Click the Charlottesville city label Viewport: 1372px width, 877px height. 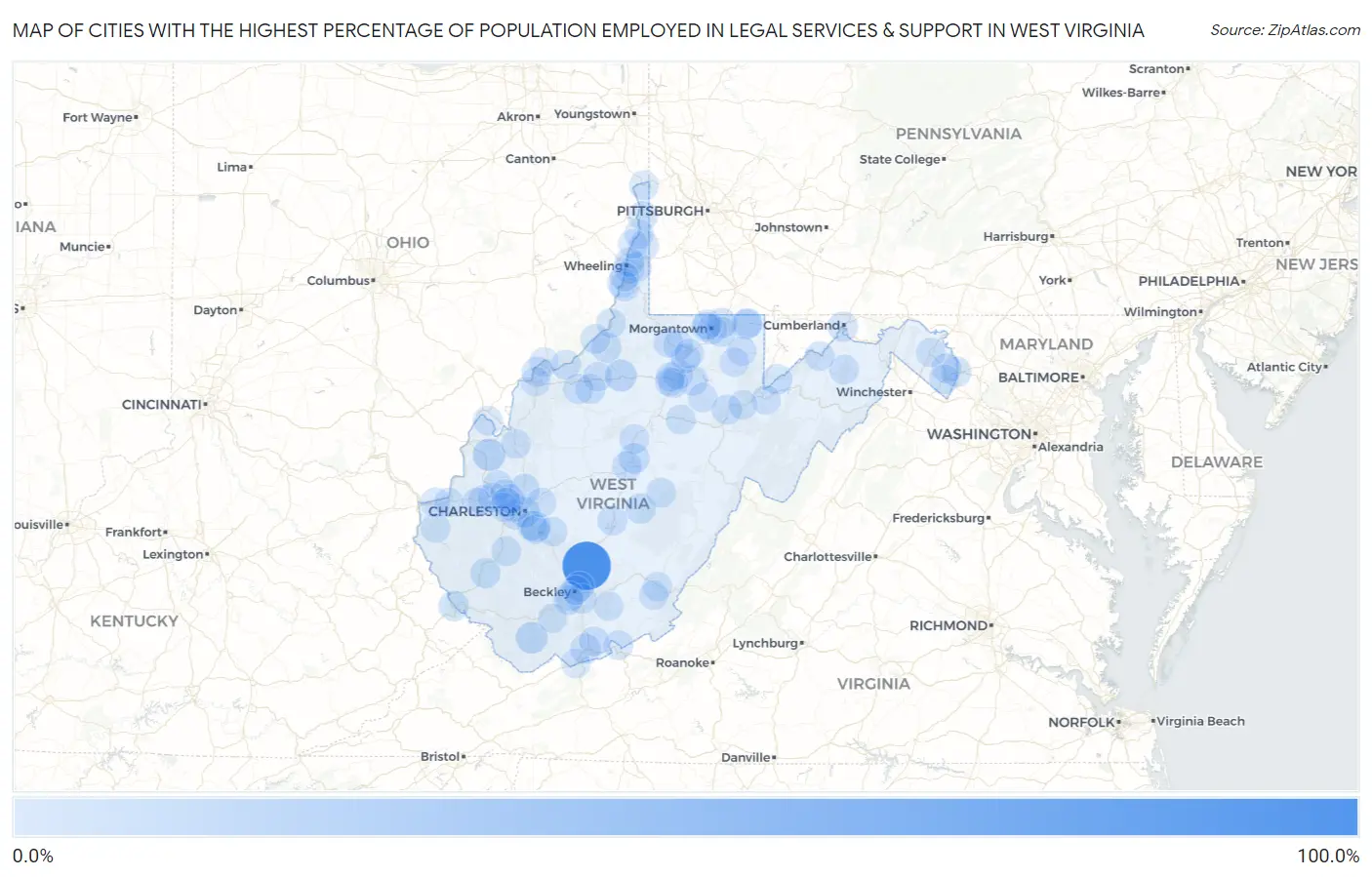(827, 557)
